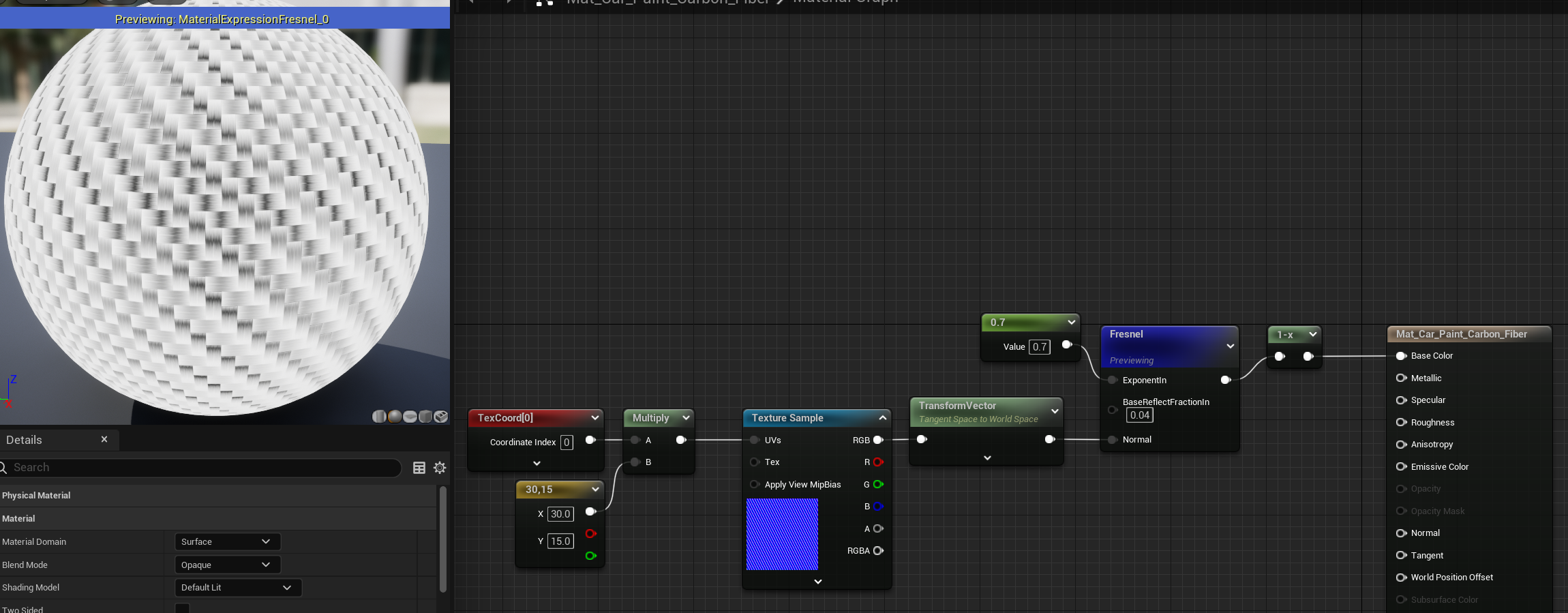Select the Mat_Car_Paint_Carbon_Fiber result node title
The image size is (1568, 613).
(x=1462, y=334)
